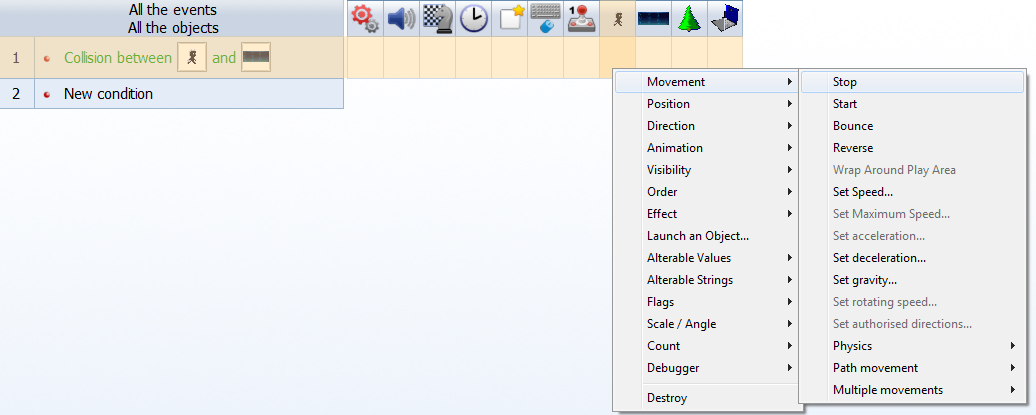The width and height of the screenshot is (1036, 415).
Task: Select the Stop movement action
Action: point(912,82)
